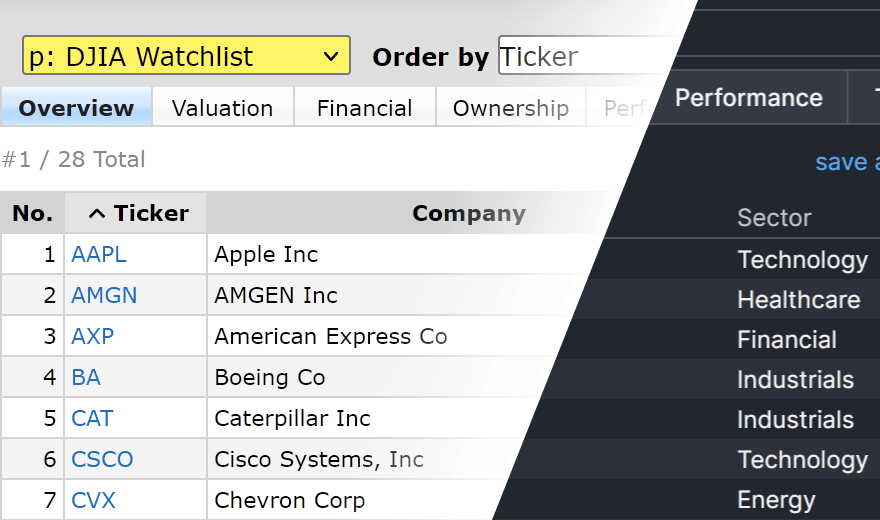Click the CVX ticker link
This screenshot has width=880, height=520.
pyautogui.click(x=93, y=501)
